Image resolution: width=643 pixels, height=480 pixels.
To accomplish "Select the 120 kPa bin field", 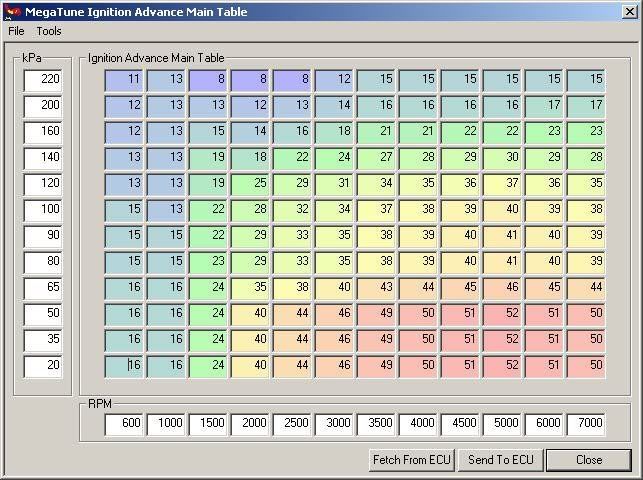I will click(43, 184).
